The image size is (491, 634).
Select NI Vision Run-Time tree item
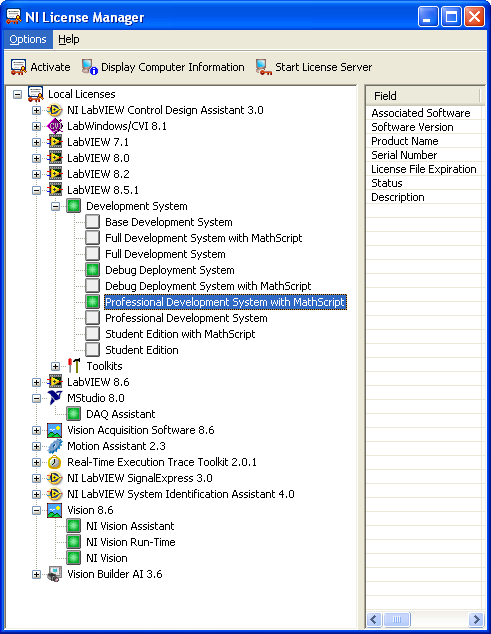coord(131,542)
